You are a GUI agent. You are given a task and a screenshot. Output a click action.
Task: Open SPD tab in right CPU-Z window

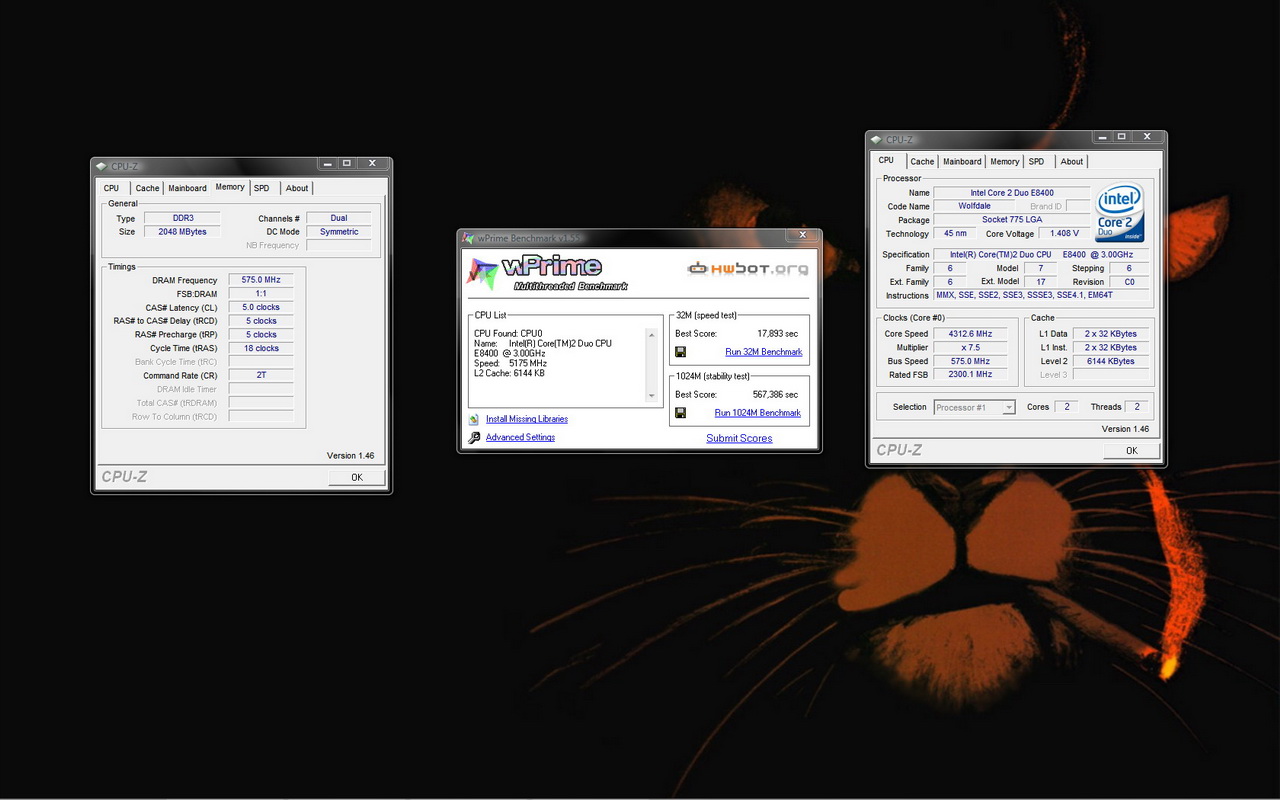pyautogui.click(x=1036, y=161)
